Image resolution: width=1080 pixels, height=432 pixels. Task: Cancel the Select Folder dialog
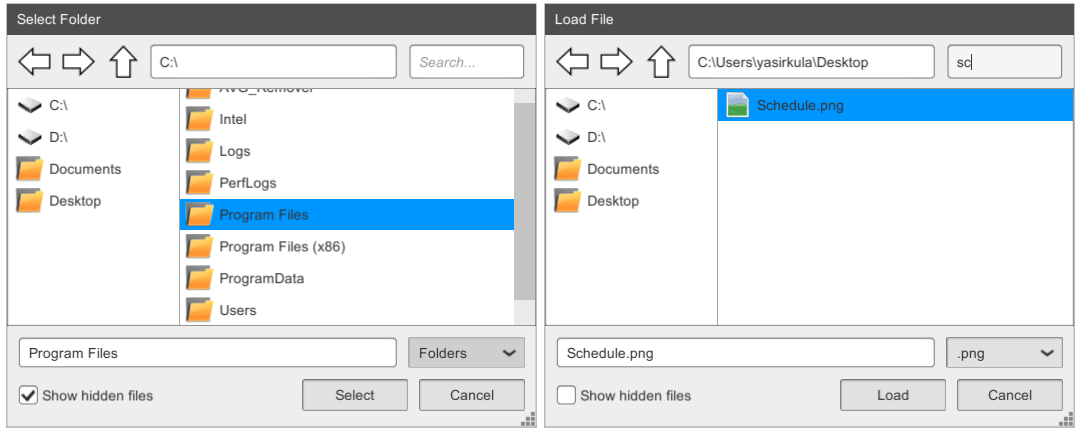tap(472, 395)
